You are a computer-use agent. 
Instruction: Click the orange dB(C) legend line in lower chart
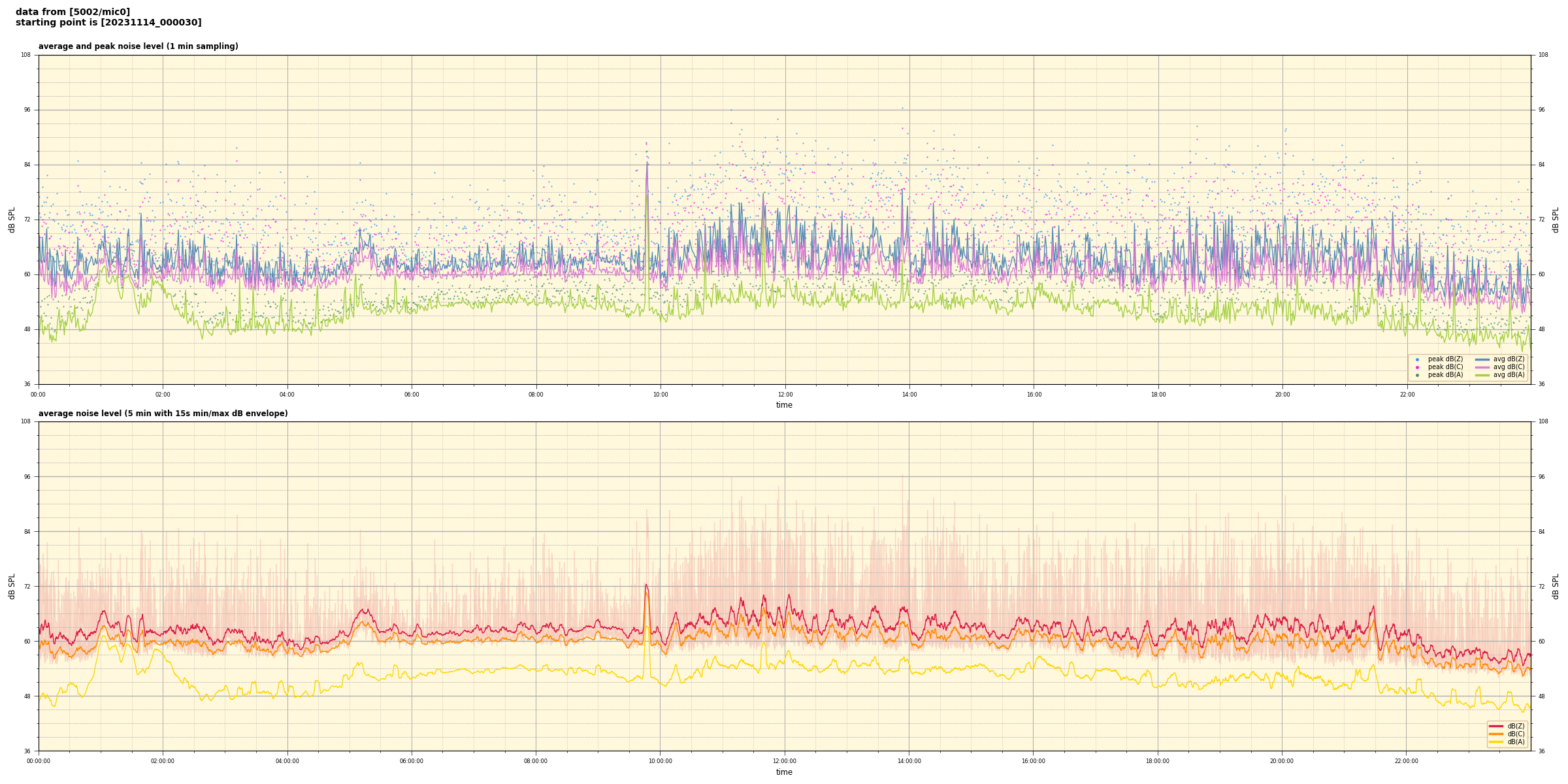(1496, 734)
